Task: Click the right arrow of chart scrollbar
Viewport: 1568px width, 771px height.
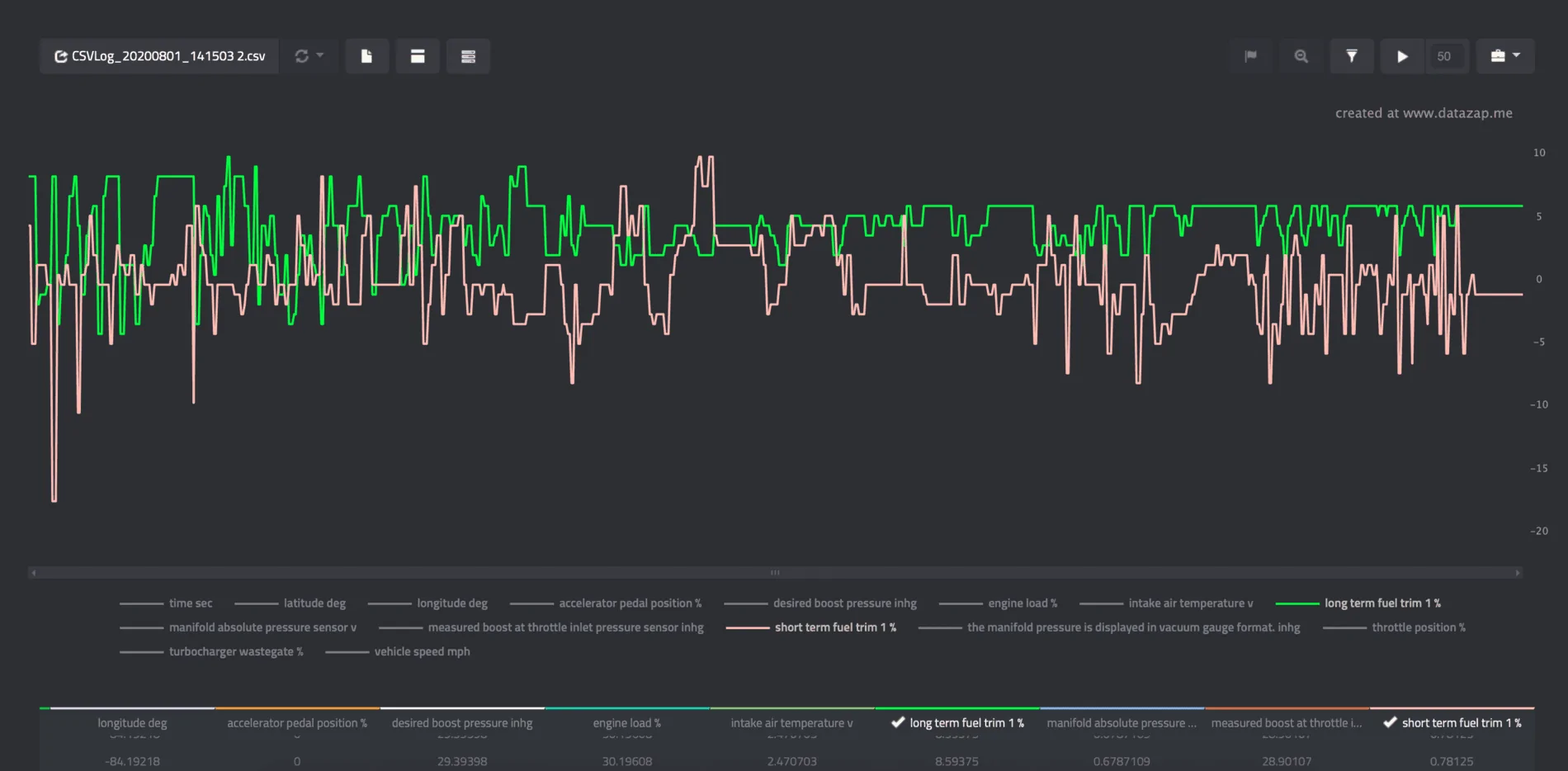Action: coord(1518,572)
